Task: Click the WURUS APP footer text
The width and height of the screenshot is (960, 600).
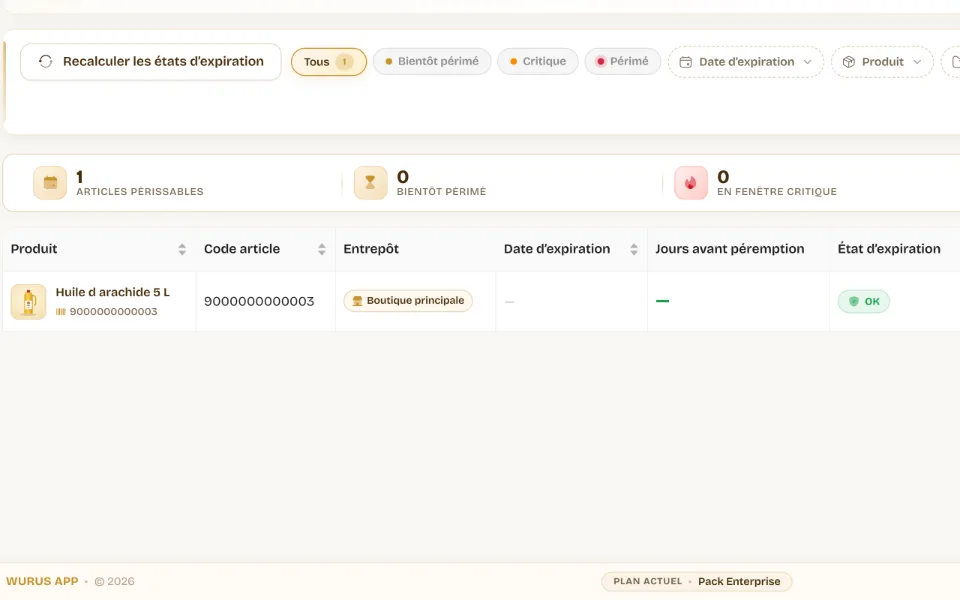Action: (x=42, y=582)
